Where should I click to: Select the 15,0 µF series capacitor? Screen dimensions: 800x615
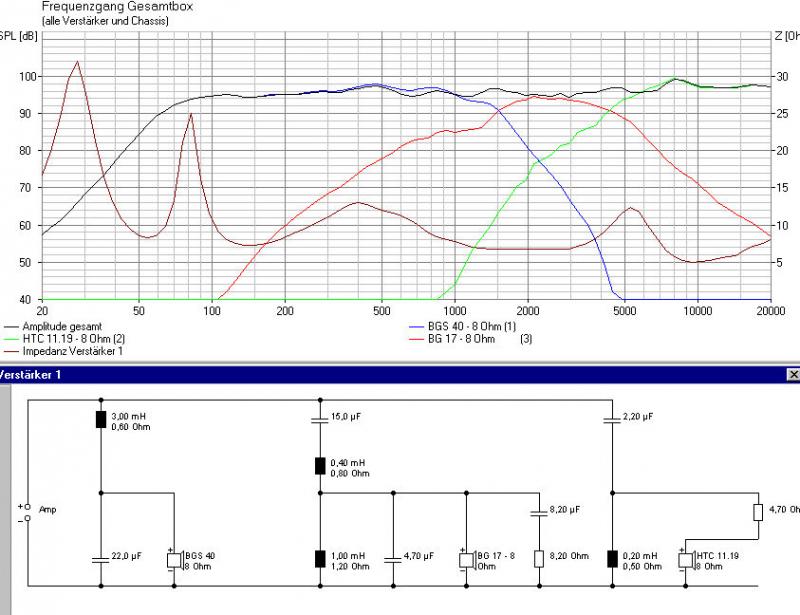click(x=320, y=420)
